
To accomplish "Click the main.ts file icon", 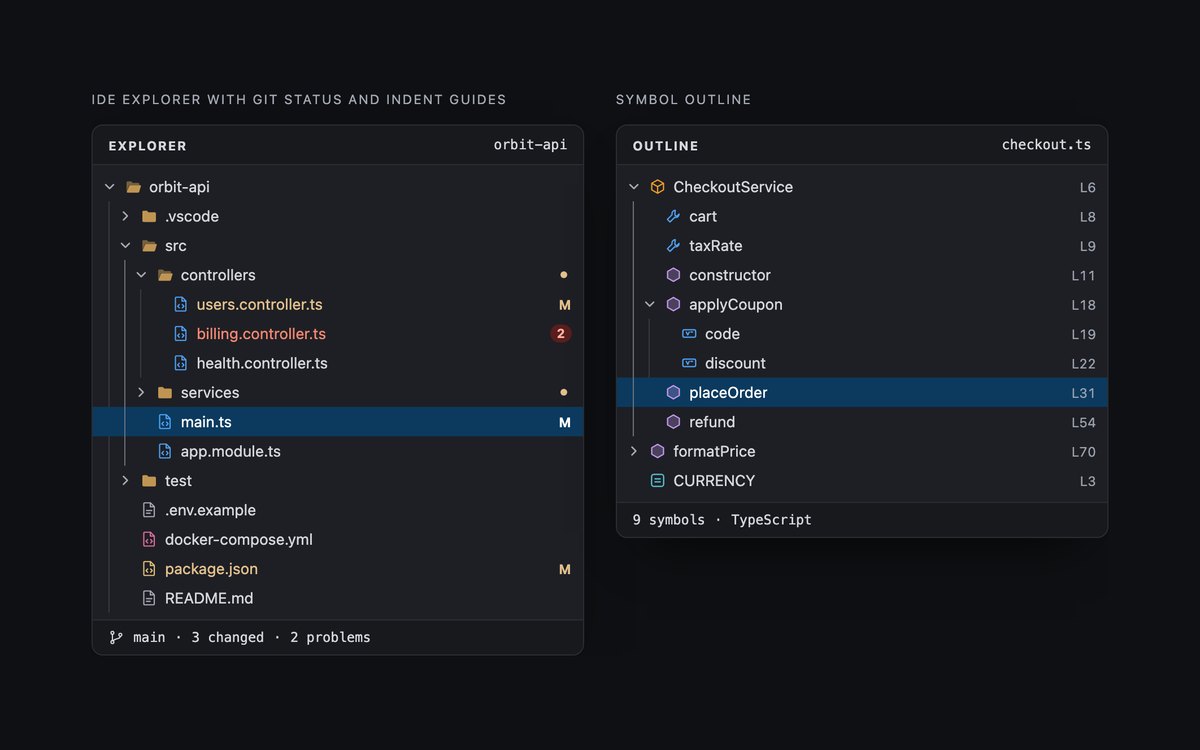I will (x=165, y=422).
